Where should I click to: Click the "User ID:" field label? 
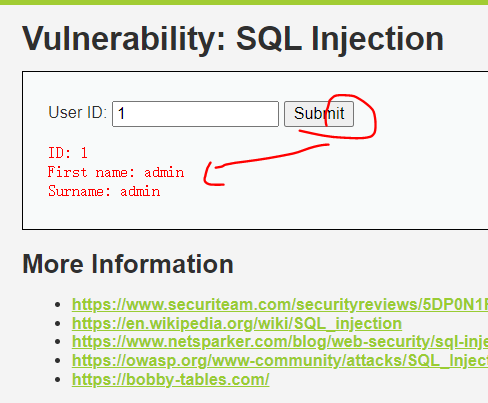coord(77,113)
